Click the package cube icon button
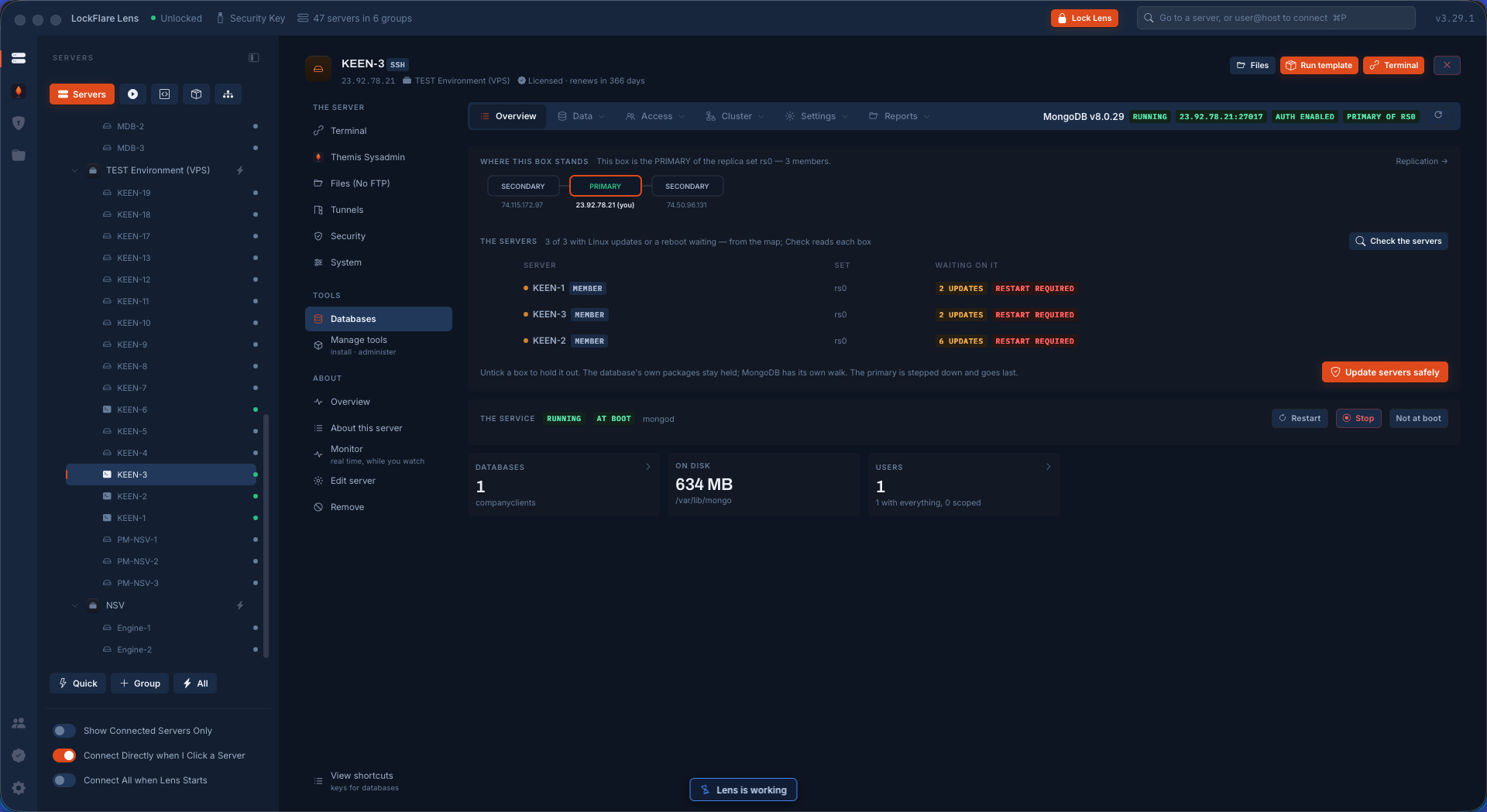The height and width of the screenshot is (812, 1487). [x=197, y=94]
